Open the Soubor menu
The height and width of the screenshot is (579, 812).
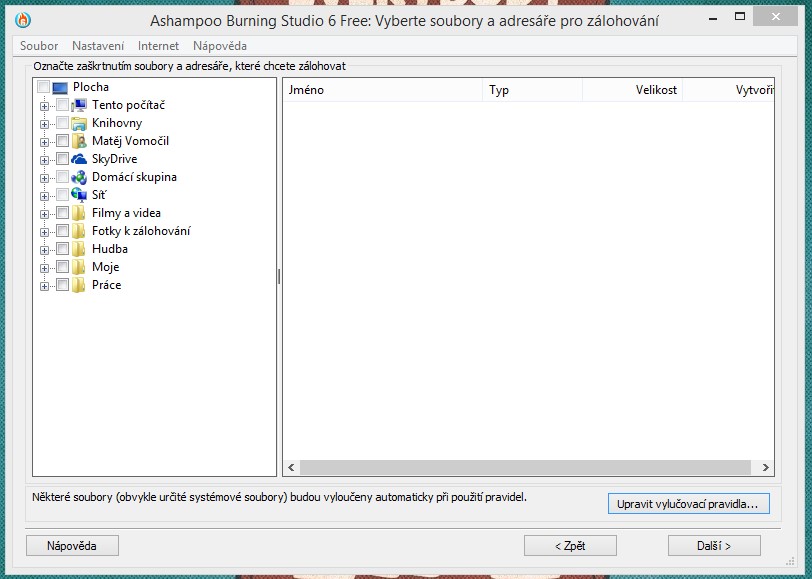[x=39, y=46]
